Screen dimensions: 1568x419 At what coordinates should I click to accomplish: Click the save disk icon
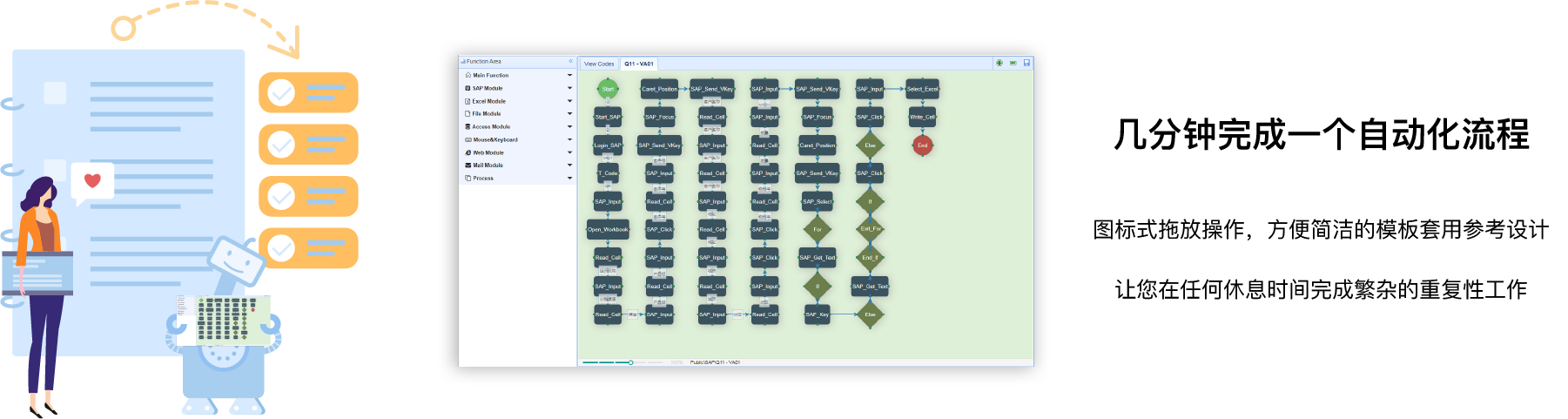1026,63
